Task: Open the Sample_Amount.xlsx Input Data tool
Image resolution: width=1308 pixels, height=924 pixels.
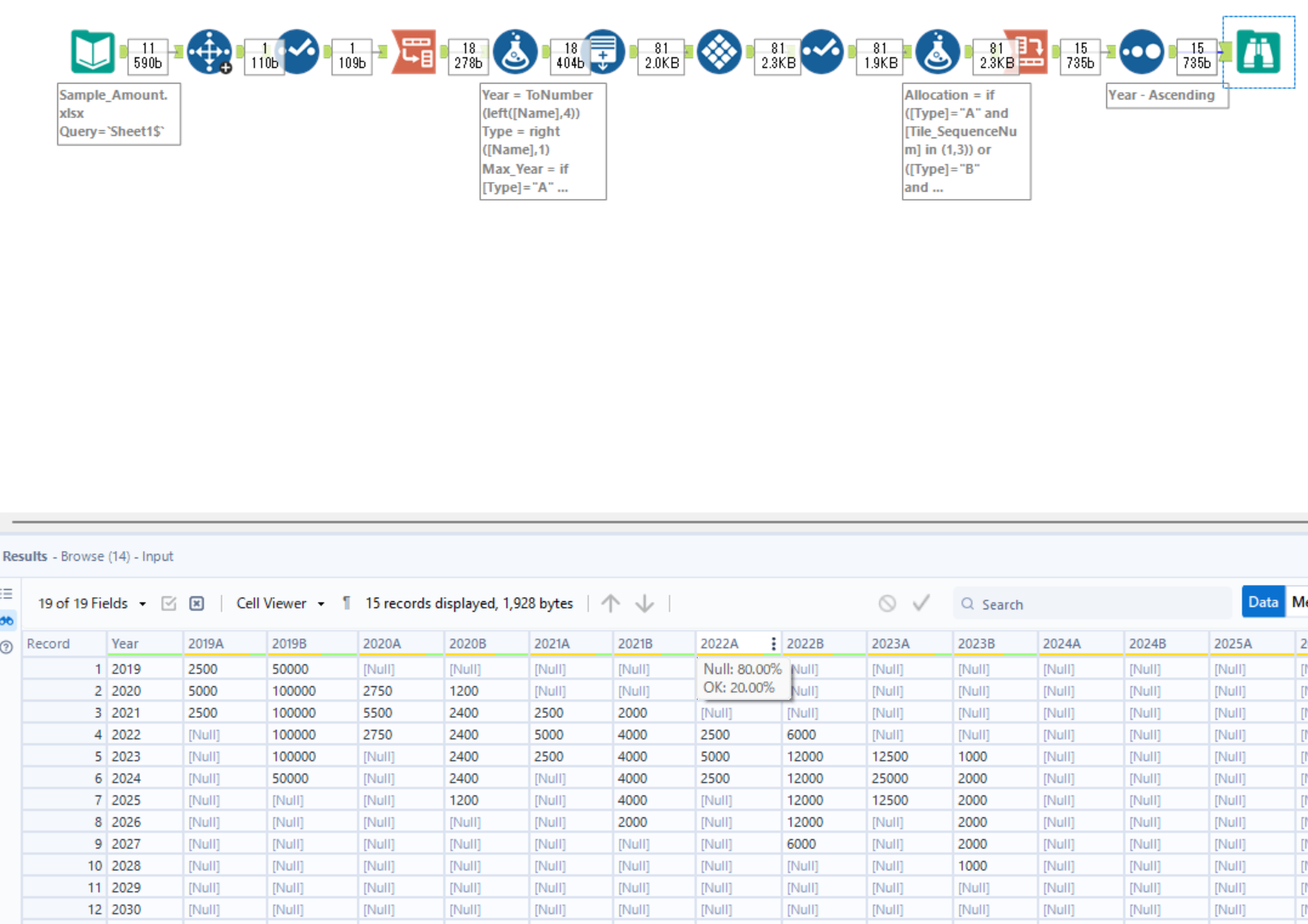Action: point(91,51)
